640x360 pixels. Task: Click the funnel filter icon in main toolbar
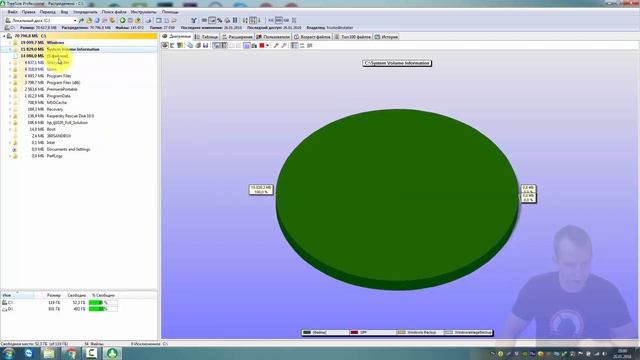click(x=194, y=20)
